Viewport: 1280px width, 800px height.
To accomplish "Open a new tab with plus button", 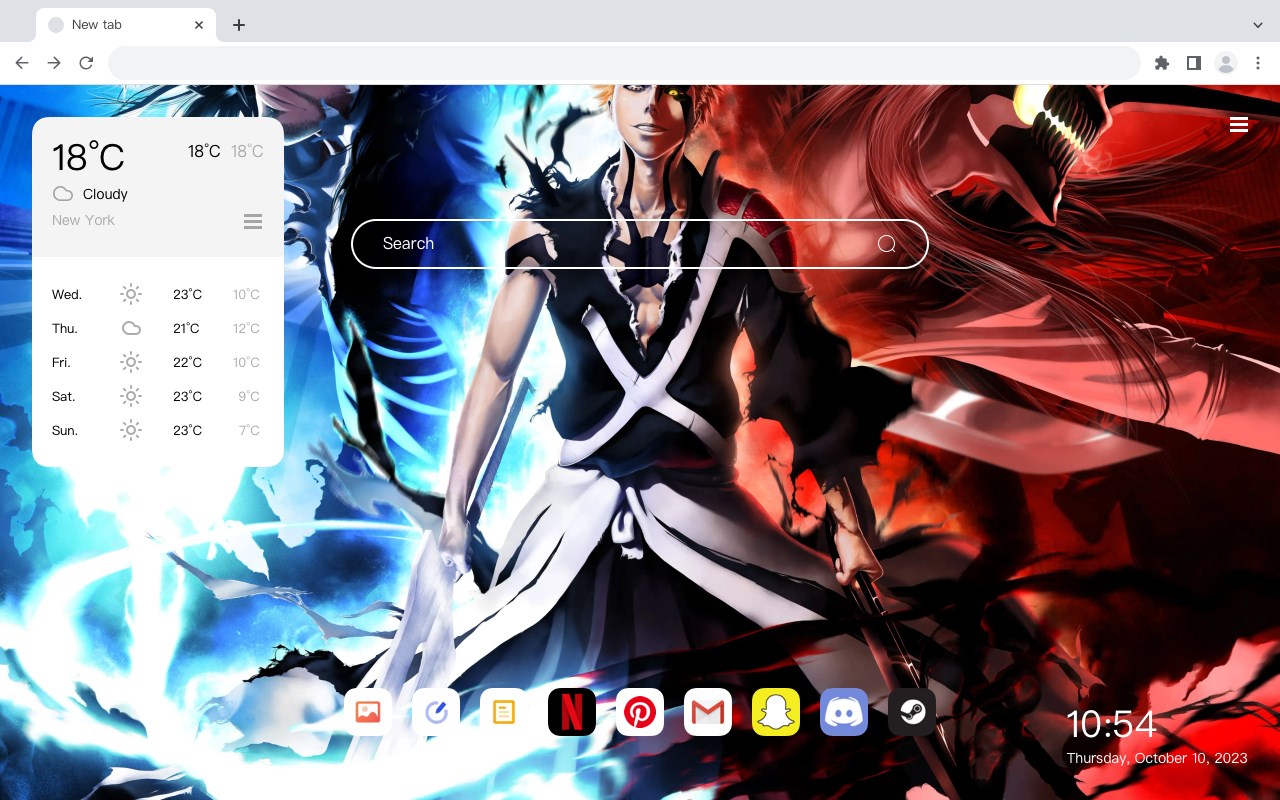I will point(238,25).
